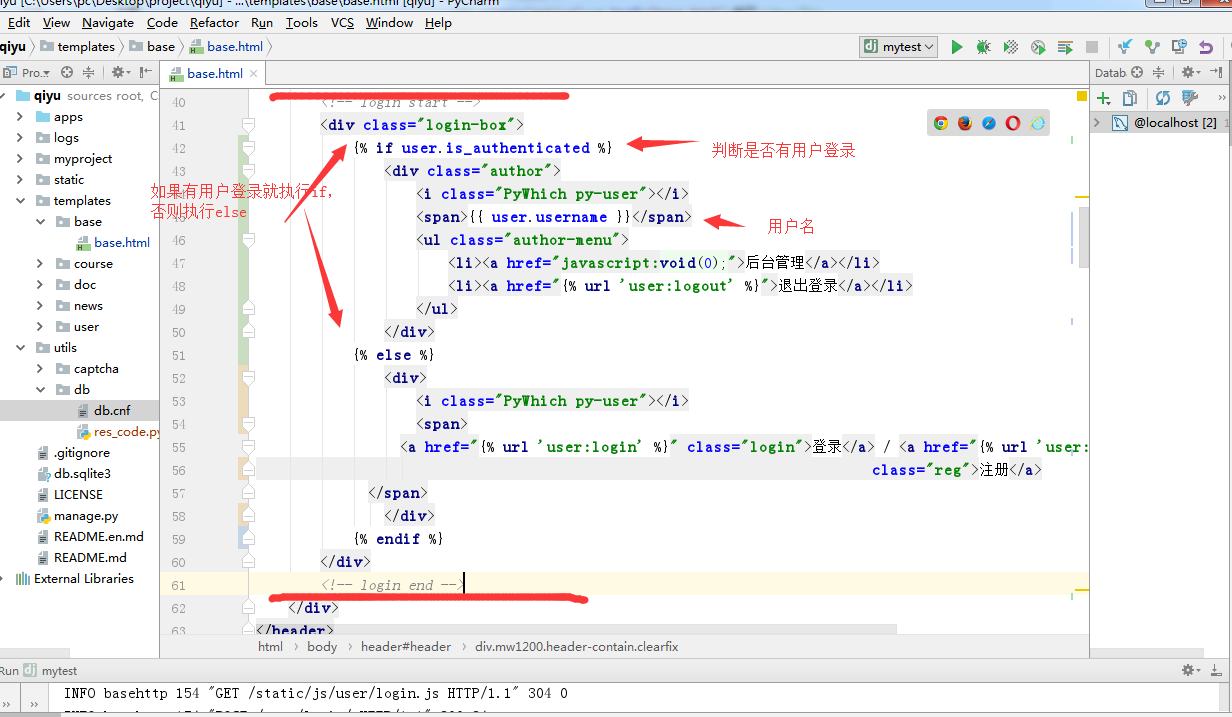Open page preview in Internet Explorer

coord(1038,123)
